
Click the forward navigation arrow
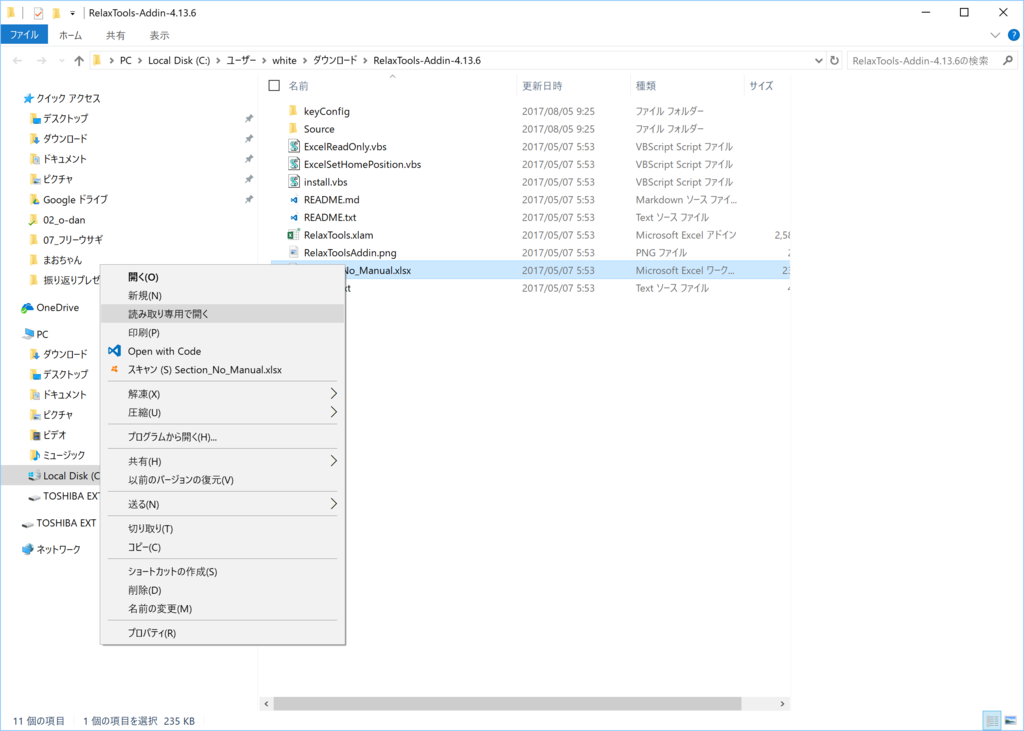coord(41,61)
